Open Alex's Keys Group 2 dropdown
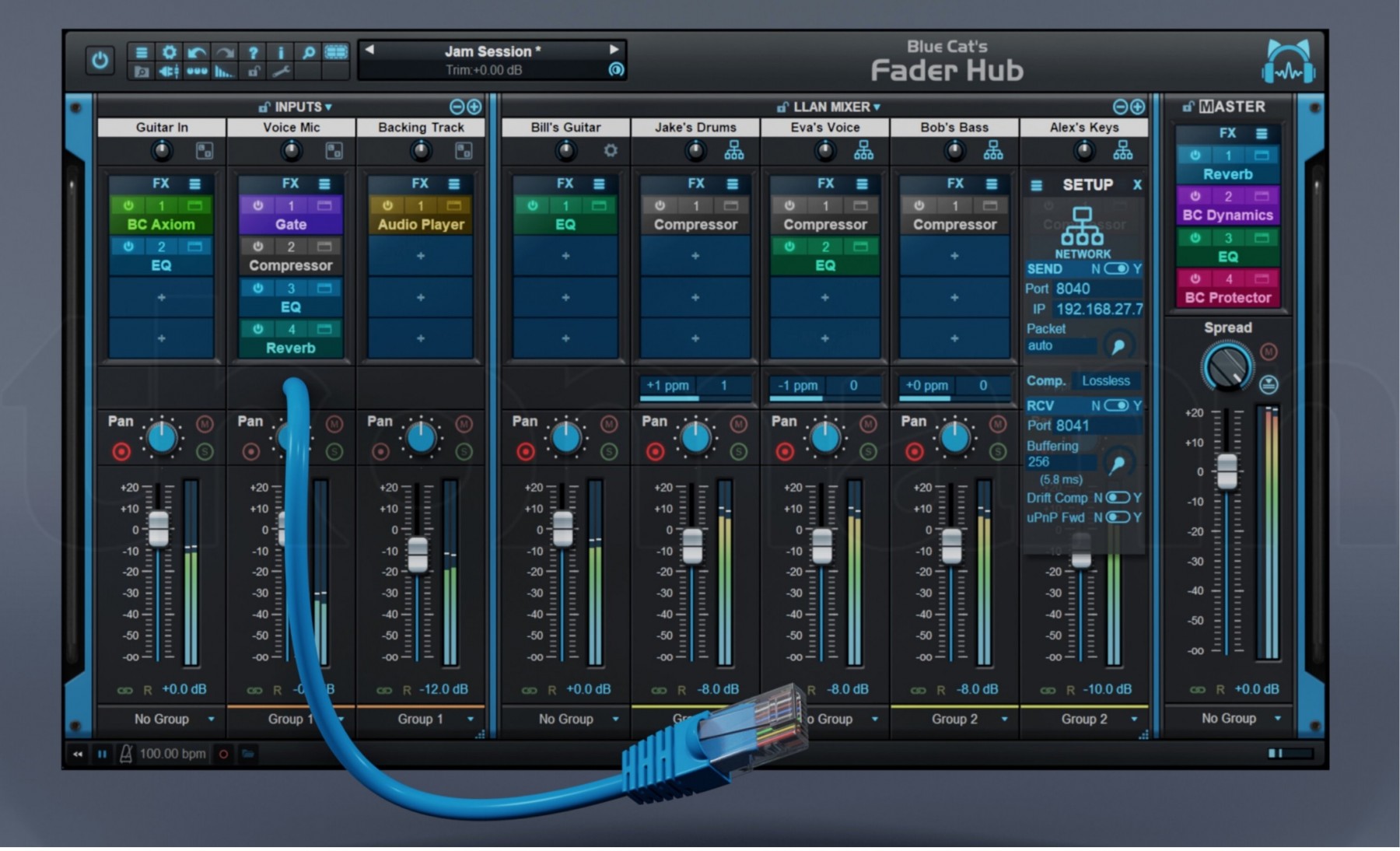The height and width of the screenshot is (851, 1400). 1084,720
